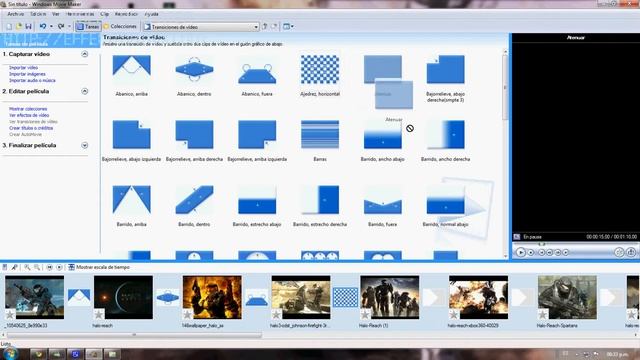Play the preview with the Play button
640x360 pixels.
520,252
